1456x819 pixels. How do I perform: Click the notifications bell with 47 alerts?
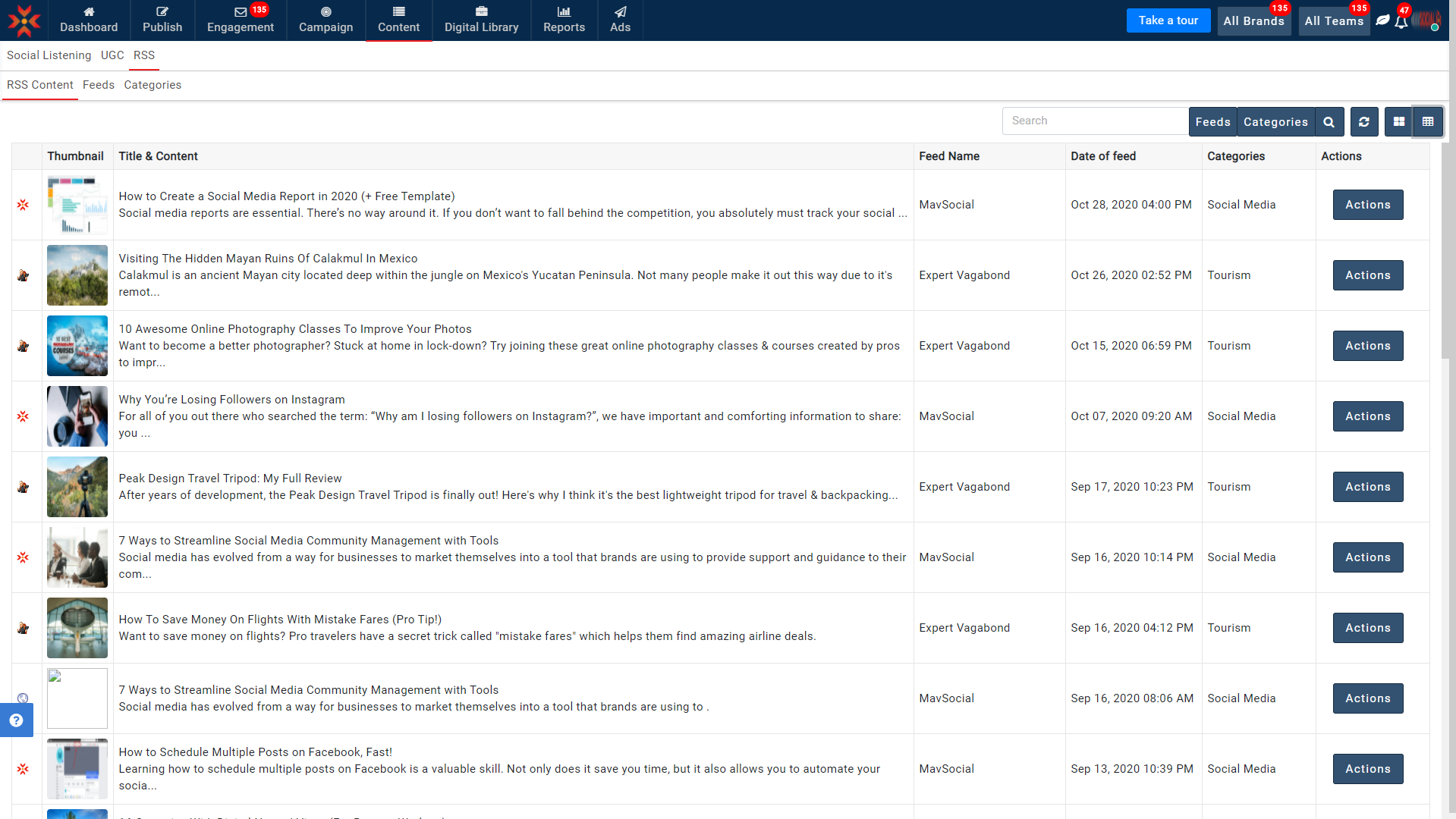(x=1400, y=23)
